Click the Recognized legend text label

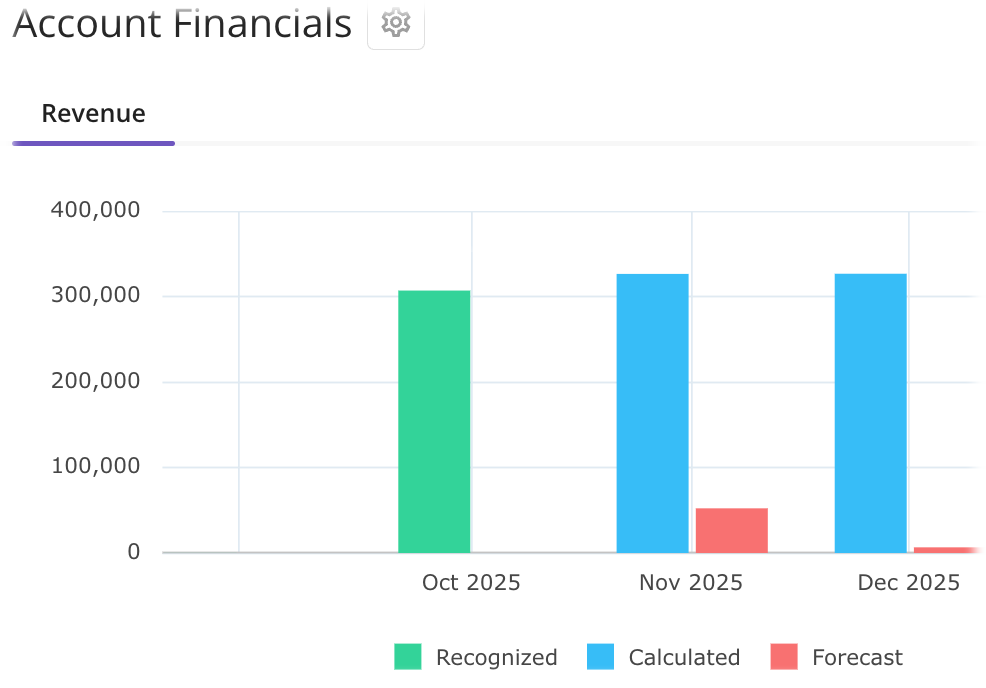pos(496,657)
